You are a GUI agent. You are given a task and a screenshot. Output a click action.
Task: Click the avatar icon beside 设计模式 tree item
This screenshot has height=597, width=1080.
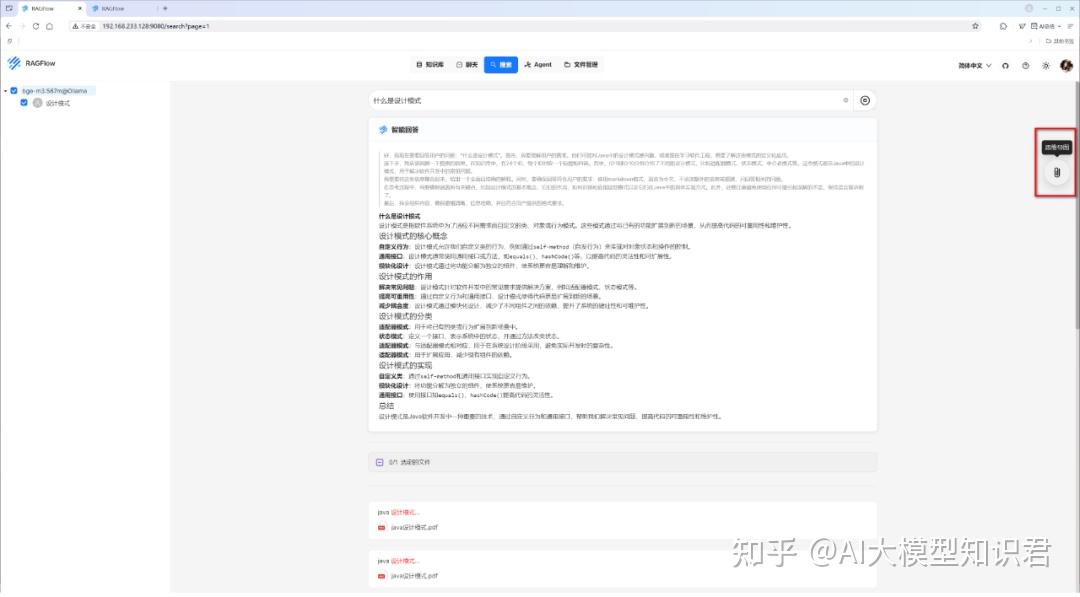click(38, 103)
